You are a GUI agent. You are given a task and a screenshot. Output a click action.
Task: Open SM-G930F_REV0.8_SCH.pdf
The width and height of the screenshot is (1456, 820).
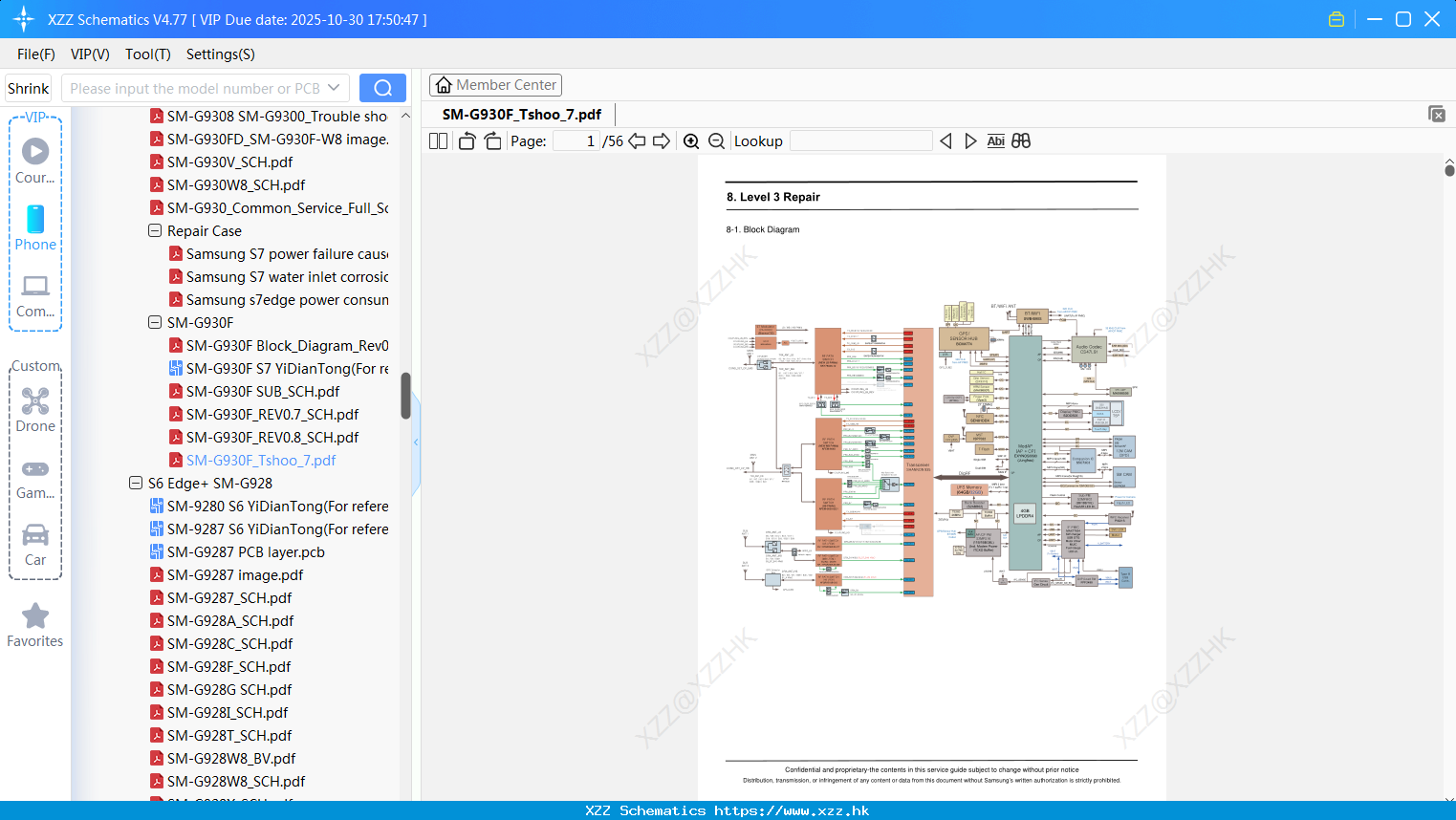(272, 438)
